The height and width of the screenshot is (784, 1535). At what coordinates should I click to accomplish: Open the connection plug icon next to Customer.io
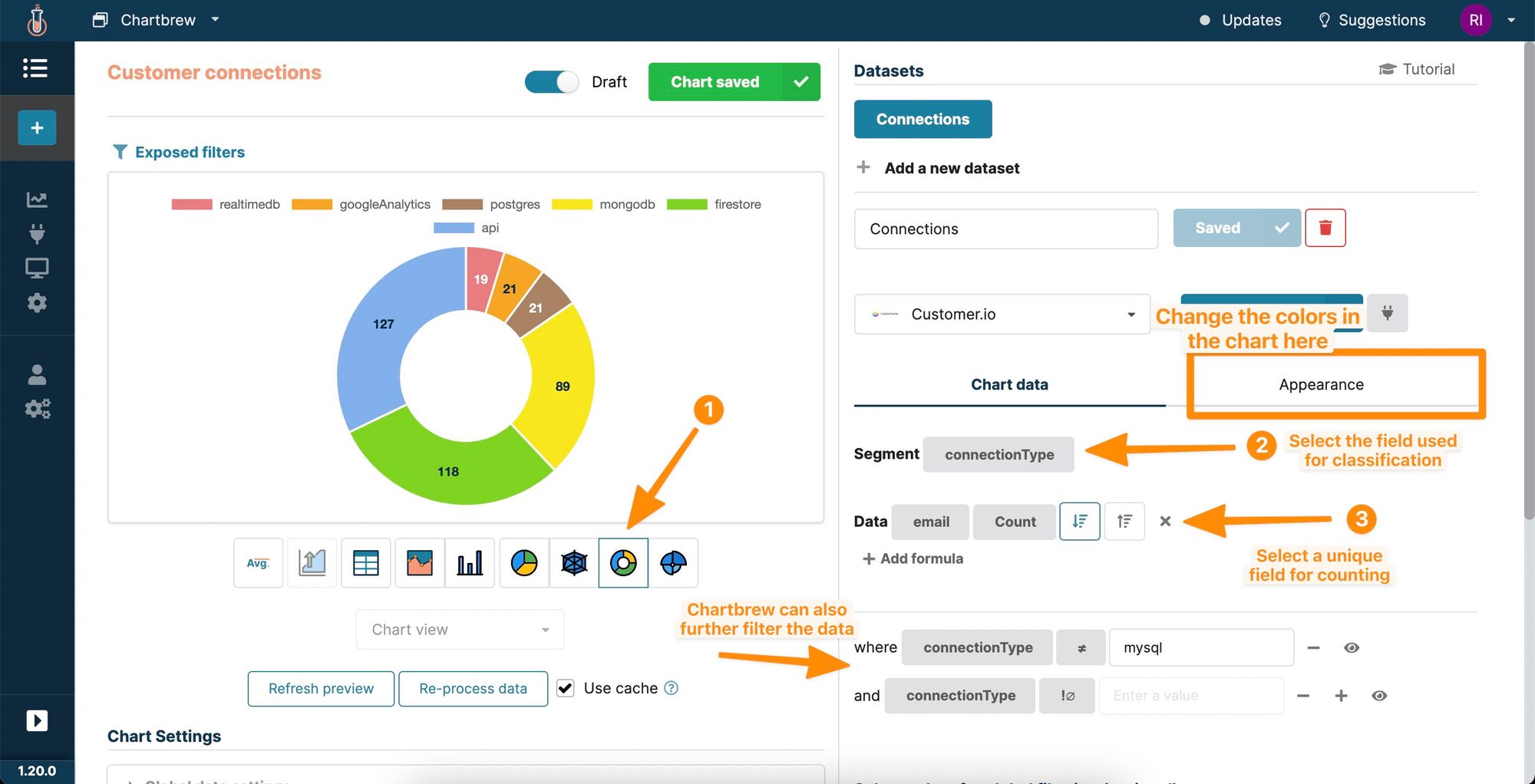[x=1388, y=313]
